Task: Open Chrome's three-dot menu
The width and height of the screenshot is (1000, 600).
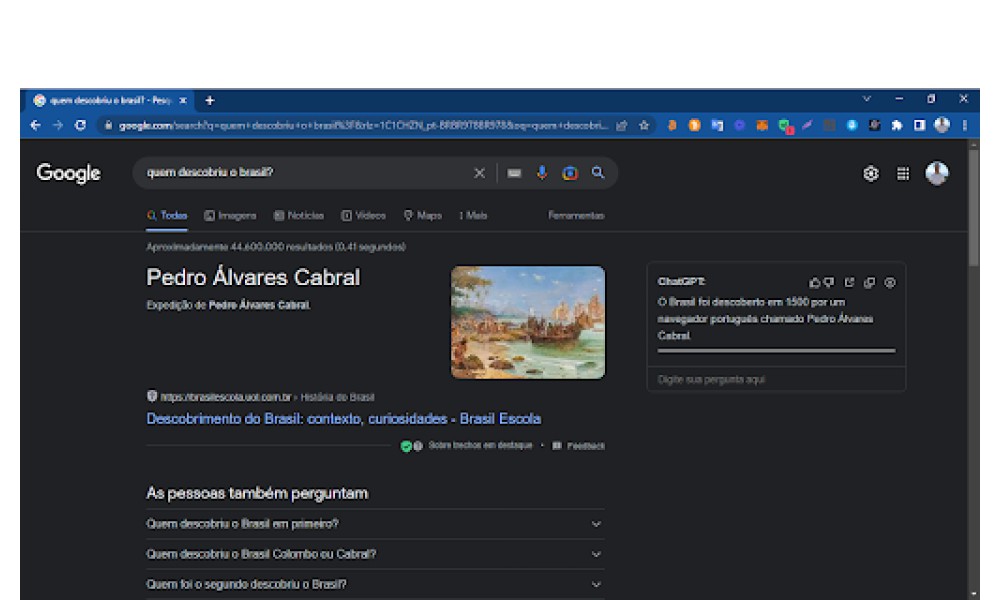Action: (x=965, y=126)
